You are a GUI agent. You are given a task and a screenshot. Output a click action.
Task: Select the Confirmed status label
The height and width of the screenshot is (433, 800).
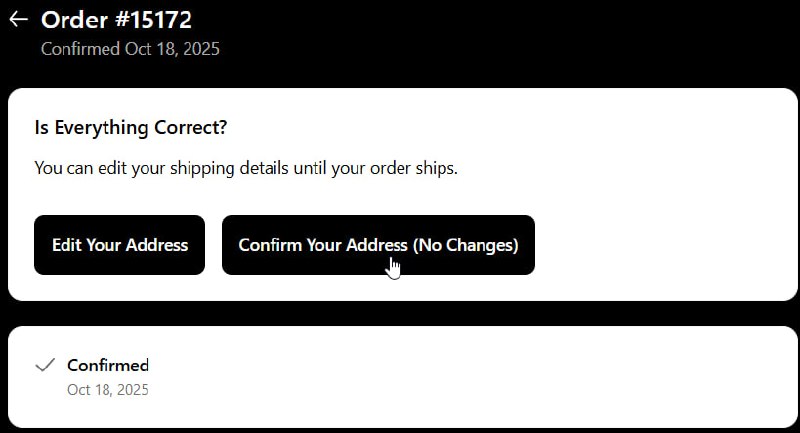[x=108, y=365]
